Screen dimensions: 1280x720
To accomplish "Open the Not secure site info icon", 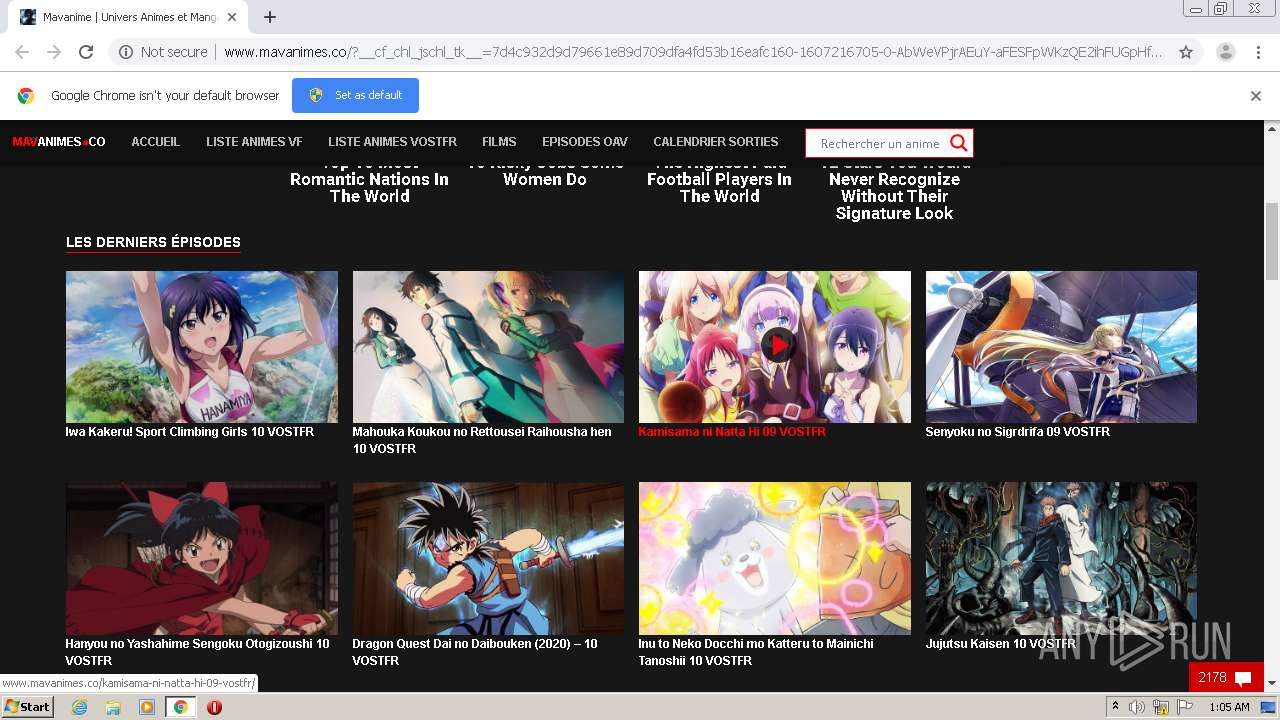I will click(x=126, y=52).
